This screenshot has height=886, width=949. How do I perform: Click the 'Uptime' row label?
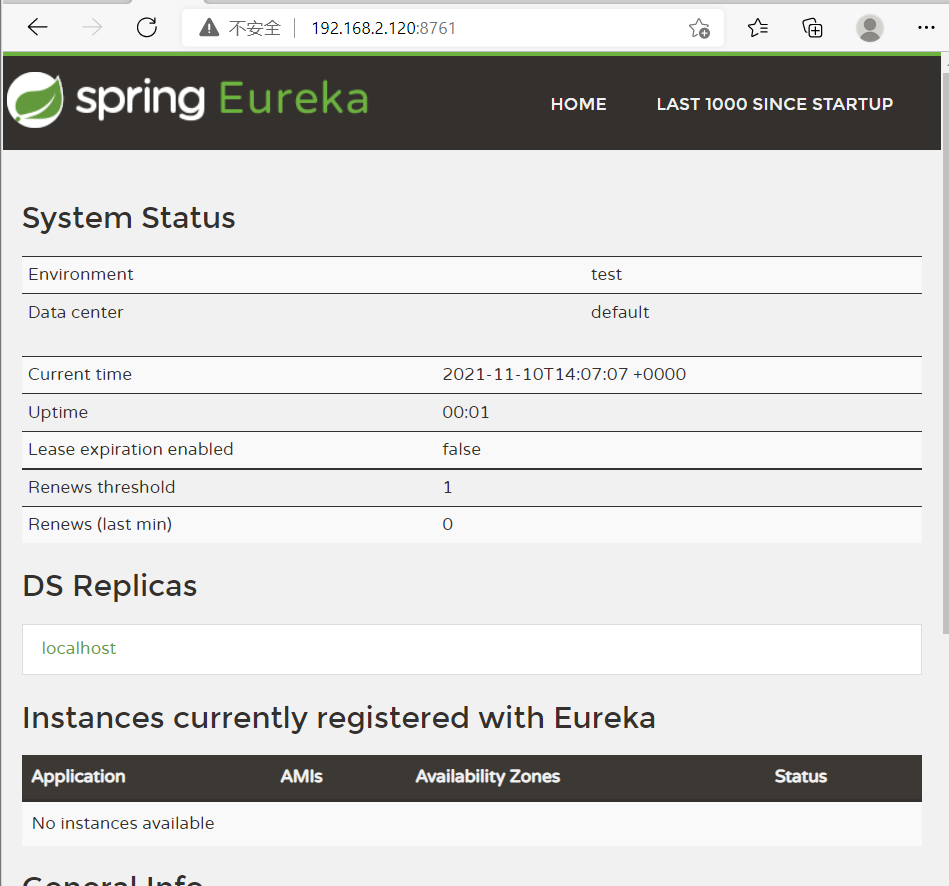click(x=58, y=412)
